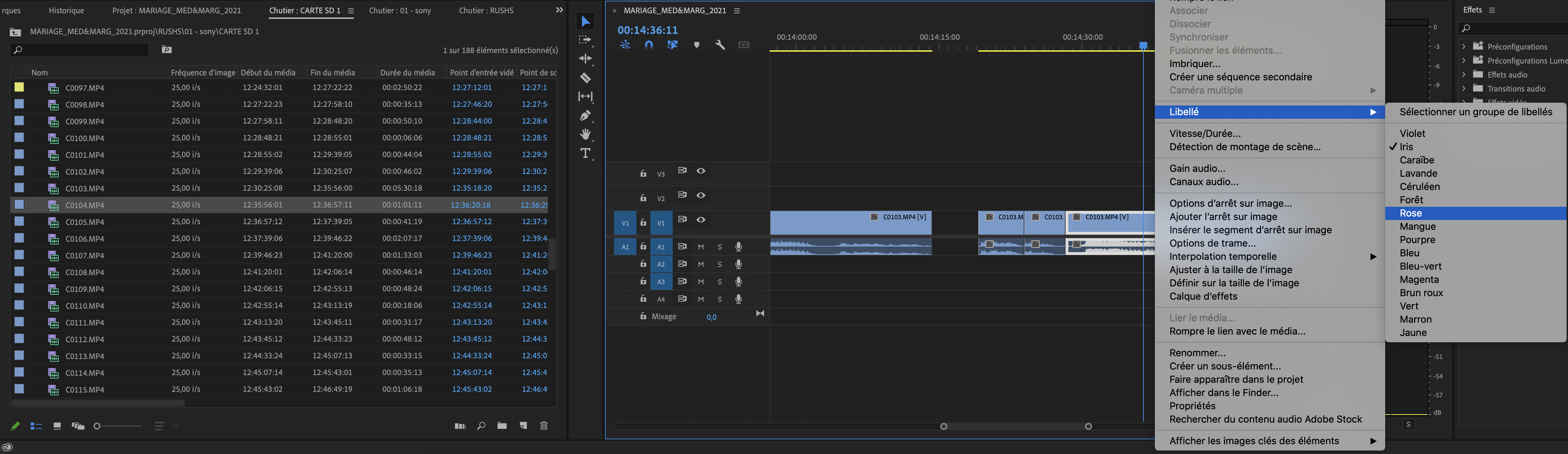Image resolution: width=1568 pixels, height=454 pixels.
Task: Expand Transitions audio folder
Action: pos(1463,88)
